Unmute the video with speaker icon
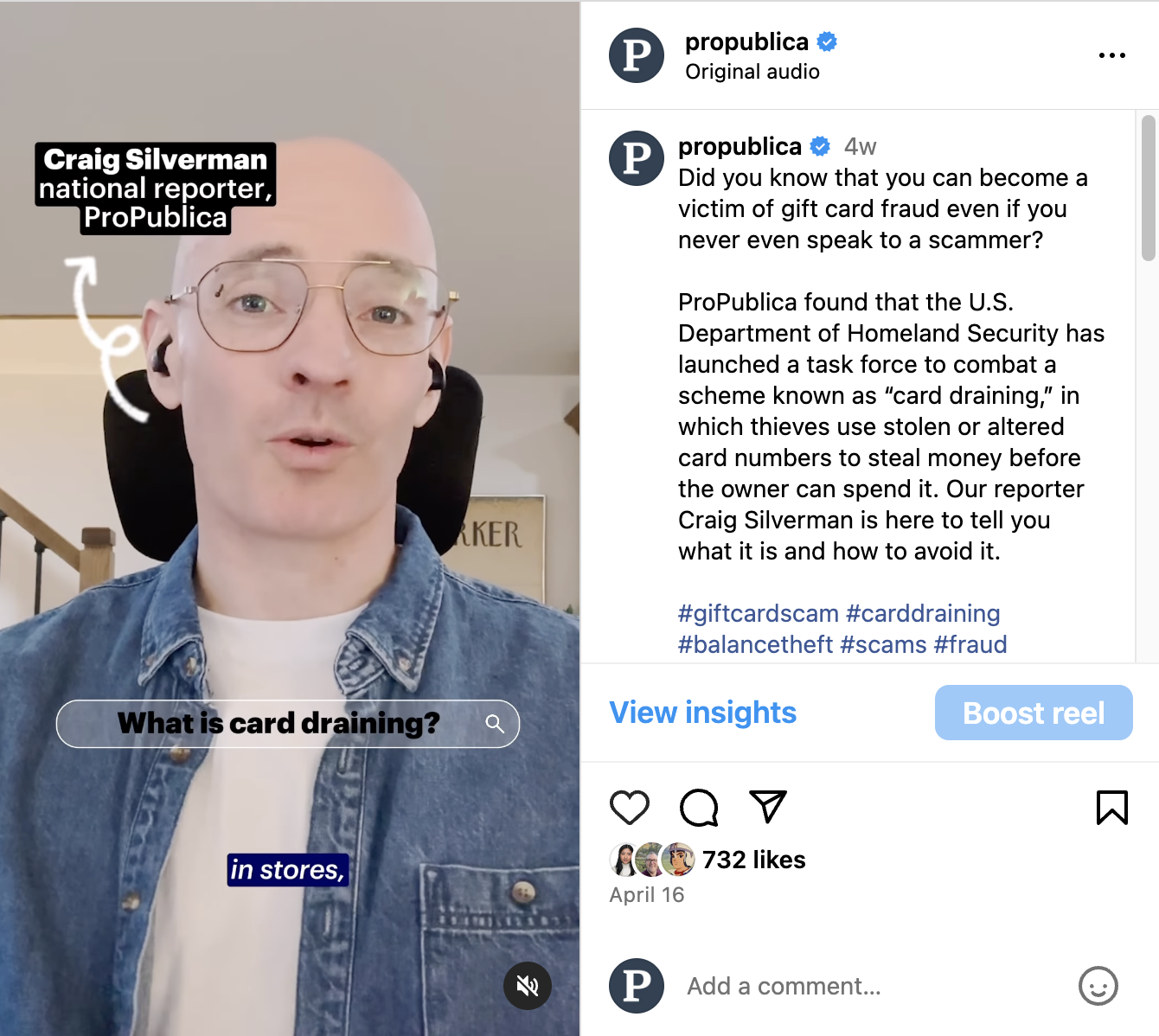 pos(528,986)
